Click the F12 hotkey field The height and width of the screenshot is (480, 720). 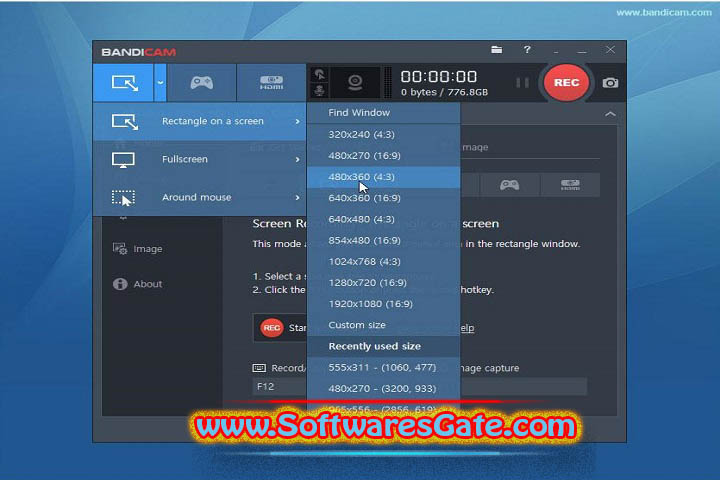click(x=279, y=387)
